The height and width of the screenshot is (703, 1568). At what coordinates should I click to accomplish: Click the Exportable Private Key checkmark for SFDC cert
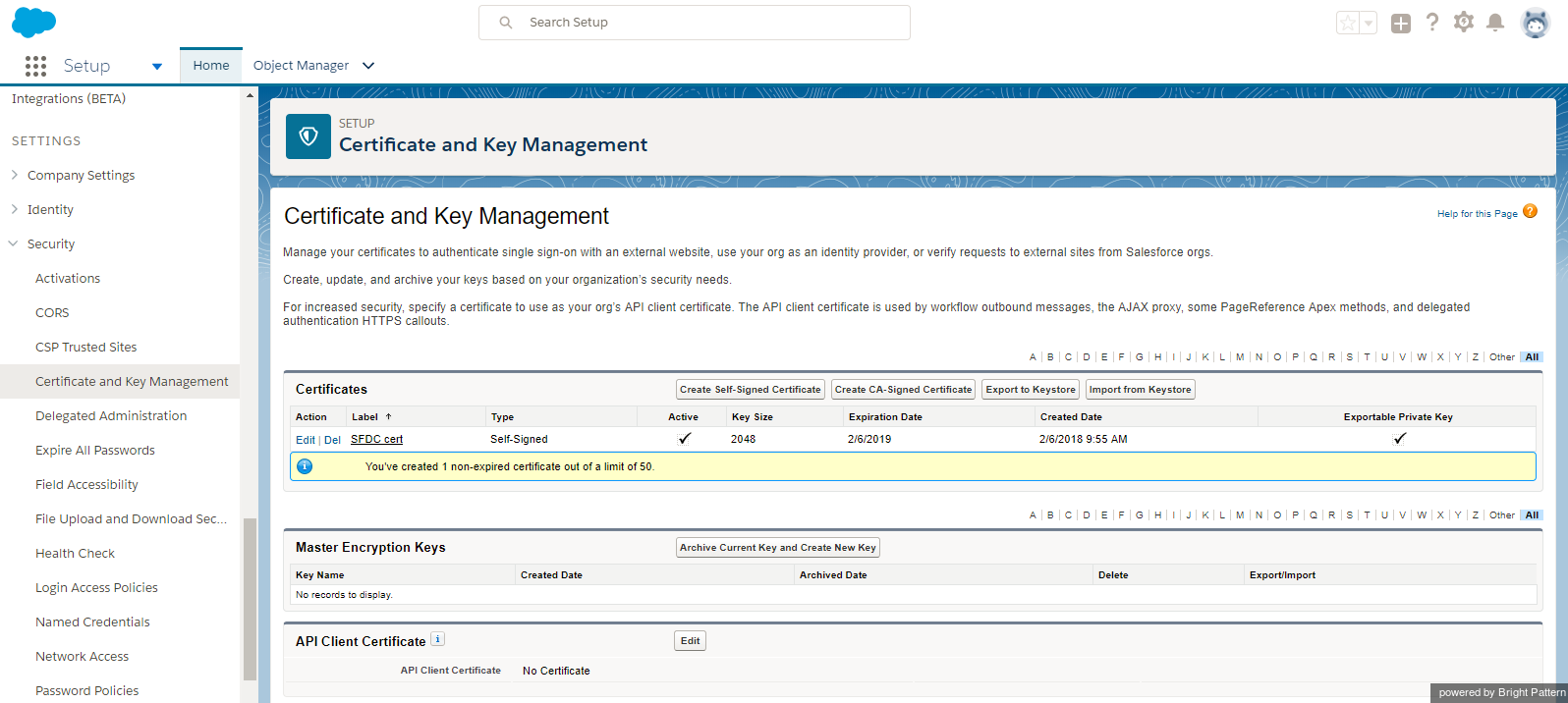(x=1400, y=439)
